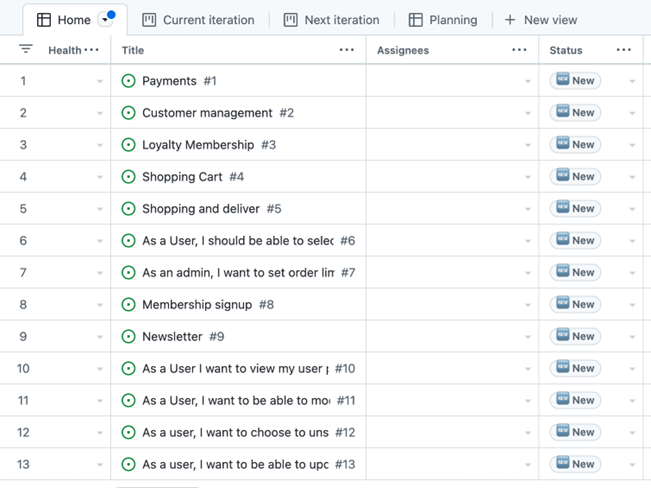Switch to the Next iteration tab
The height and width of the screenshot is (488, 651).
coord(332,20)
